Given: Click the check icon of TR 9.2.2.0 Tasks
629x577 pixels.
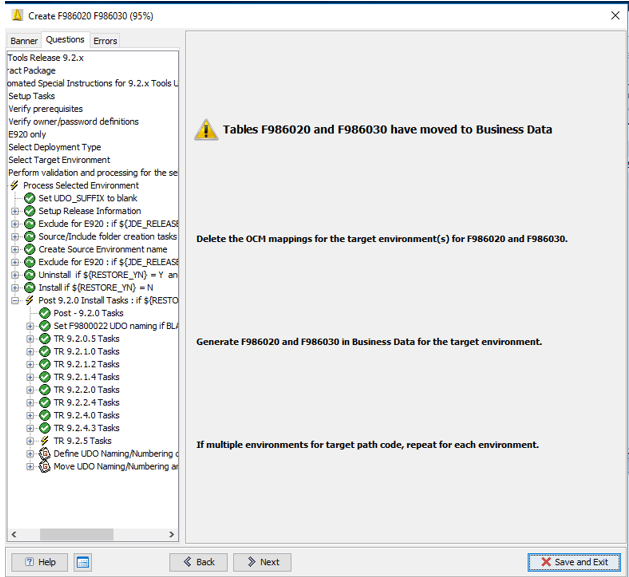Looking at the screenshot, I should click(x=45, y=390).
